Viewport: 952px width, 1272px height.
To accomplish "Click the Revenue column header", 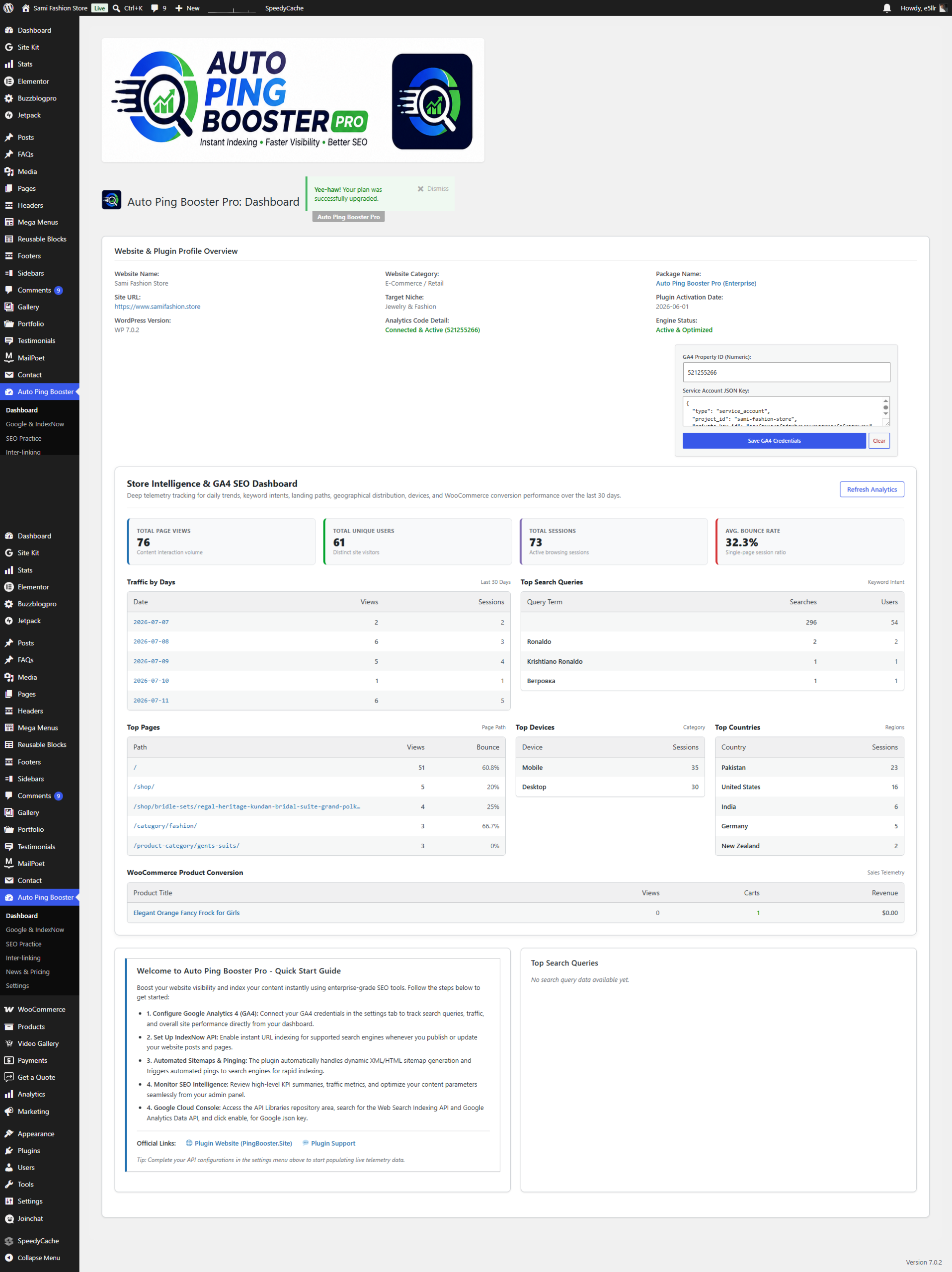I will (x=884, y=892).
